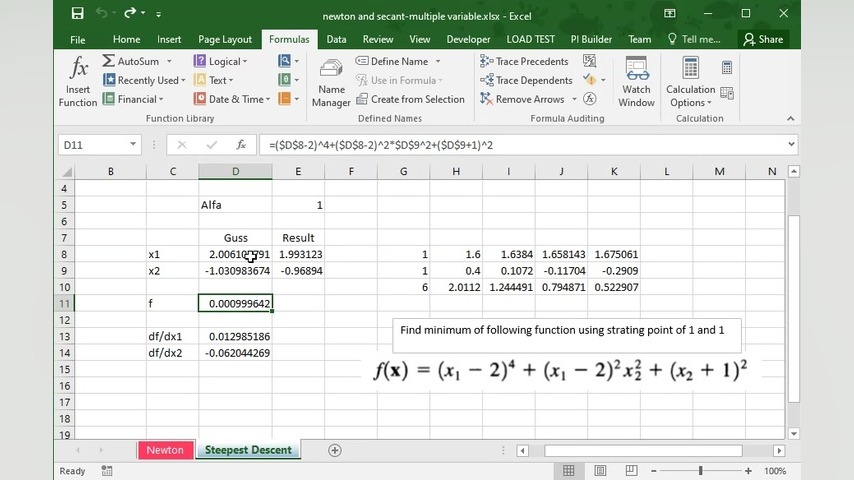Add a new sheet with the plus icon
The image size is (854, 480).
(335, 450)
